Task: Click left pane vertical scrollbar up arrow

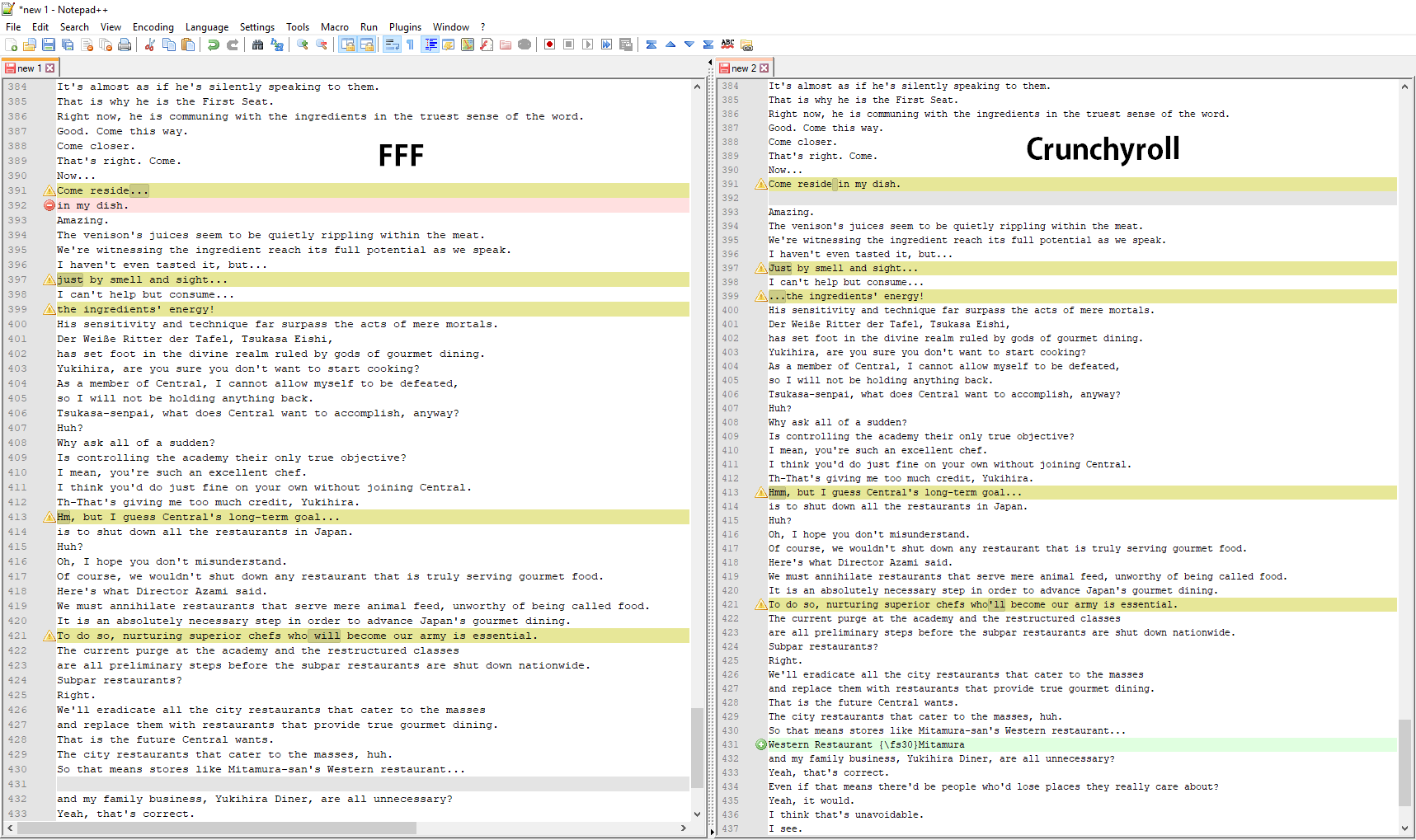Action: pos(698,87)
